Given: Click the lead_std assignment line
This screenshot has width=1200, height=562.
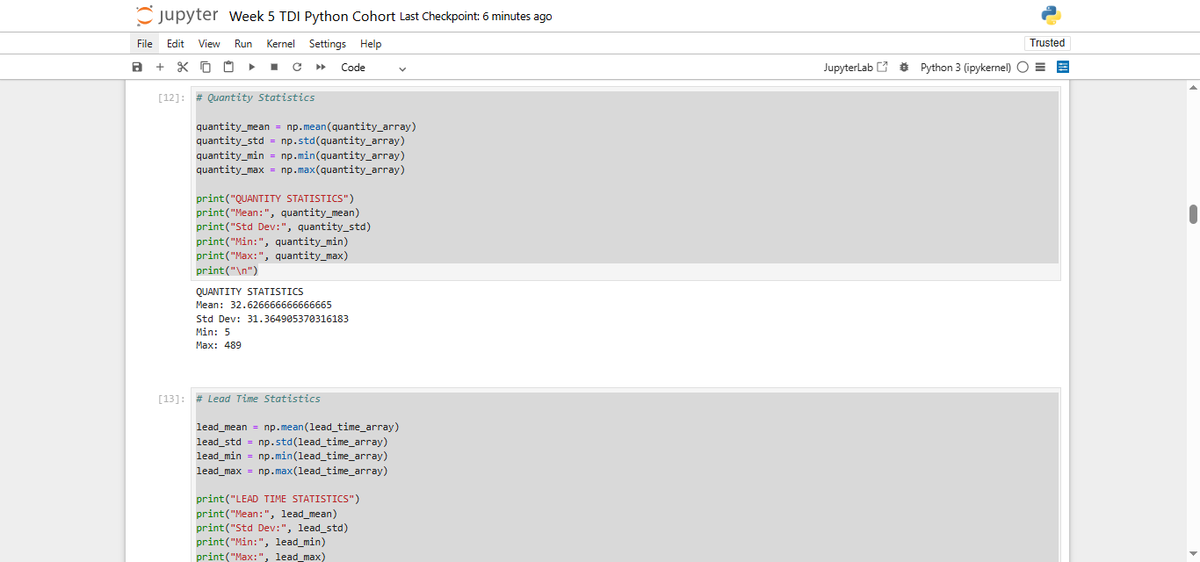Looking at the screenshot, I should coord(292,442).
